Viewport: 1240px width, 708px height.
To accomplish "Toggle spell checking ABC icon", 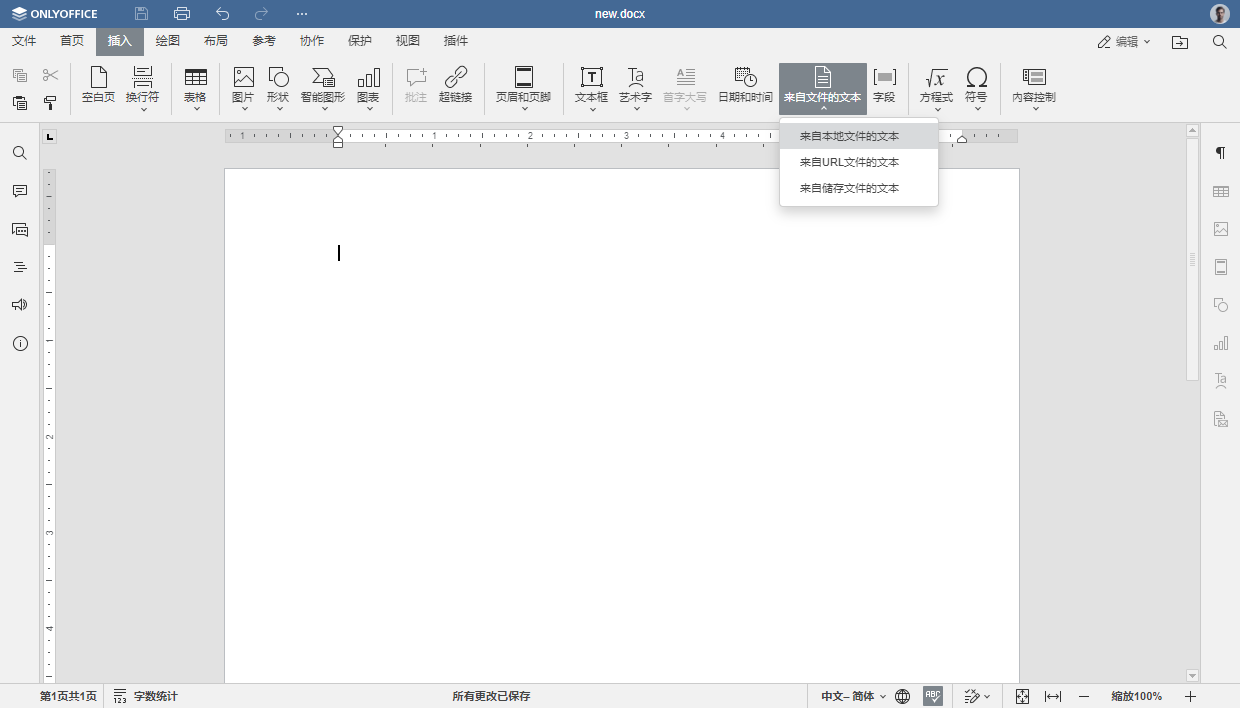I will [933, 696].
